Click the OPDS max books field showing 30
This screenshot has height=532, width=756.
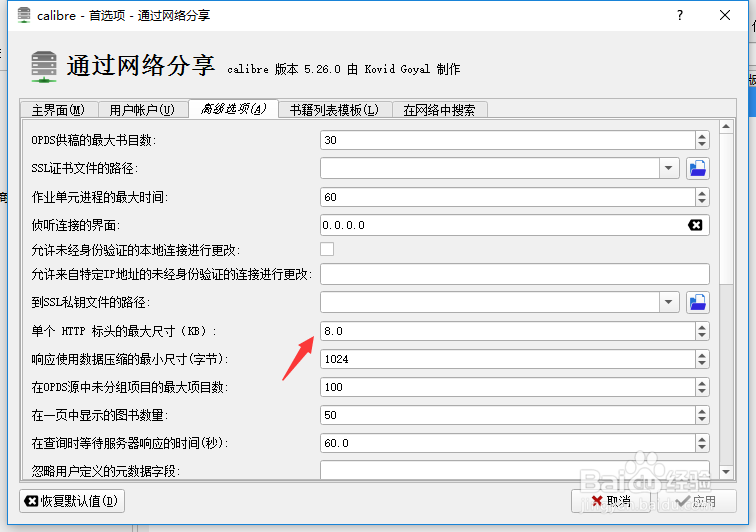507,140
